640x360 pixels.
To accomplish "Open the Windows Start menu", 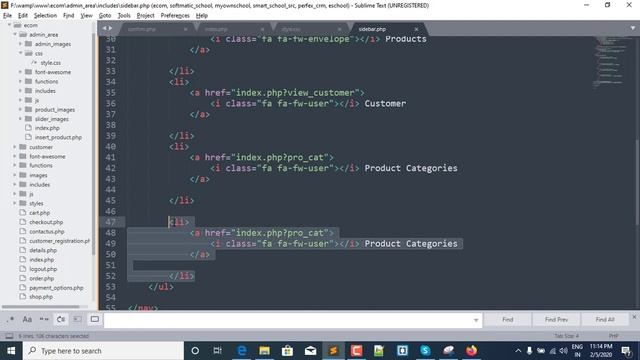I will click(x=11, y=351).
